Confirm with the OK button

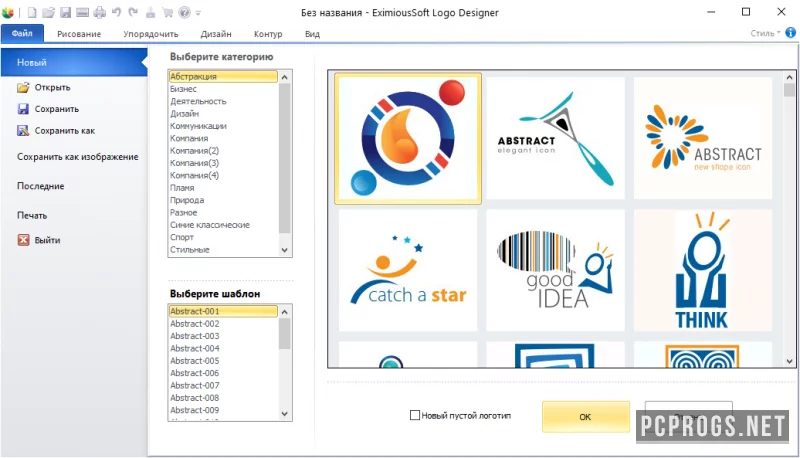point(586,417)
